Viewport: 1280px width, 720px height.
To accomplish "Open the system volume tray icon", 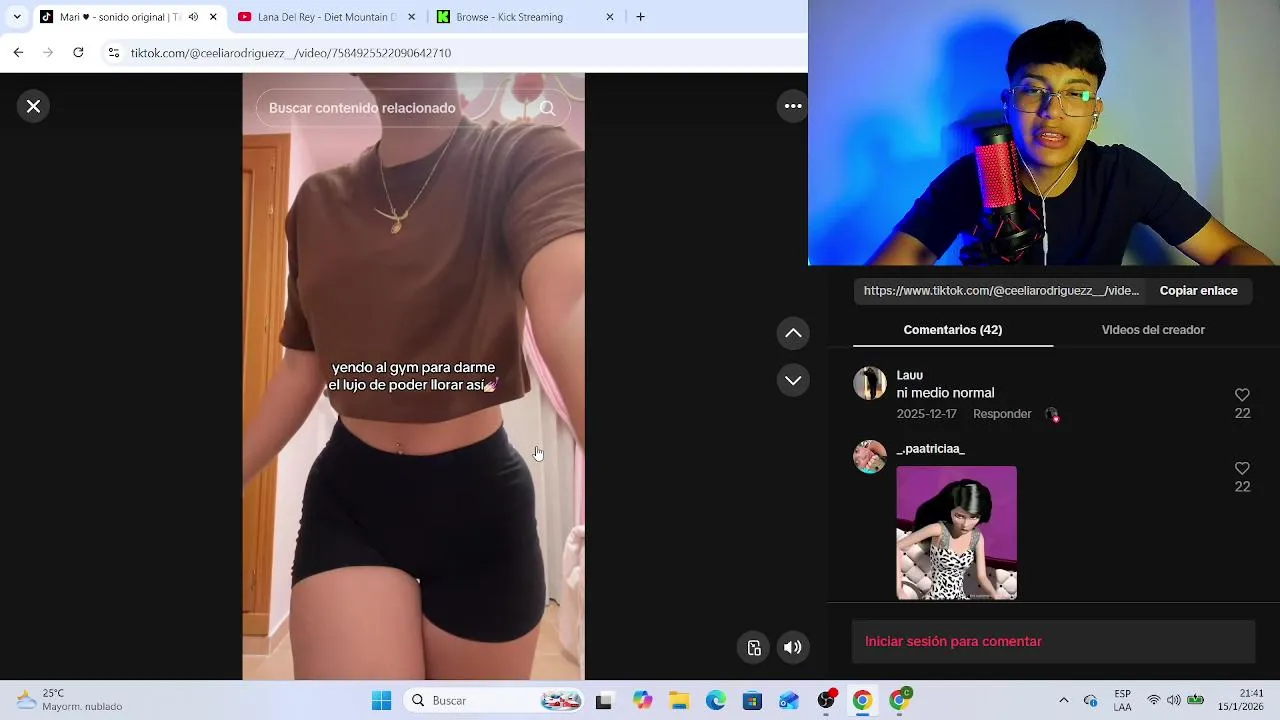I will click(x=1173, y=700).
